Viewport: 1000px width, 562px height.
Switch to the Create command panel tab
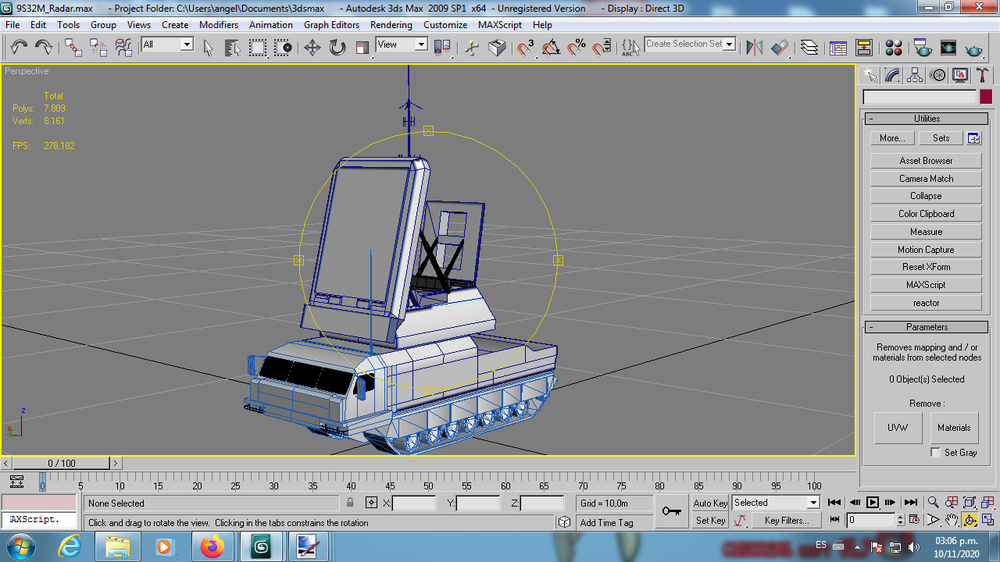point(870,75)
